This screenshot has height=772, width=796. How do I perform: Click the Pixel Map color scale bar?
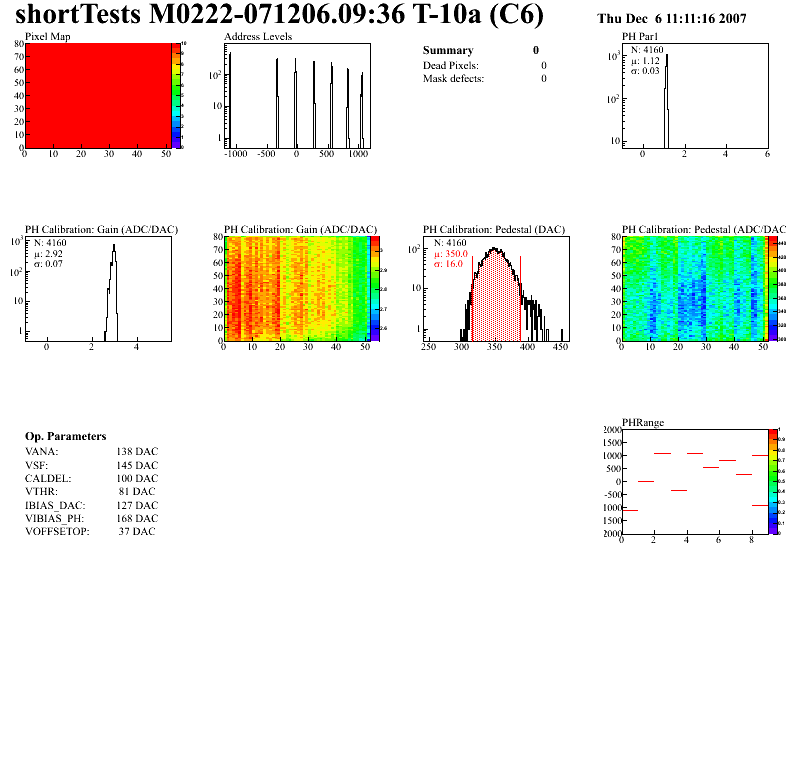[176, 96]
